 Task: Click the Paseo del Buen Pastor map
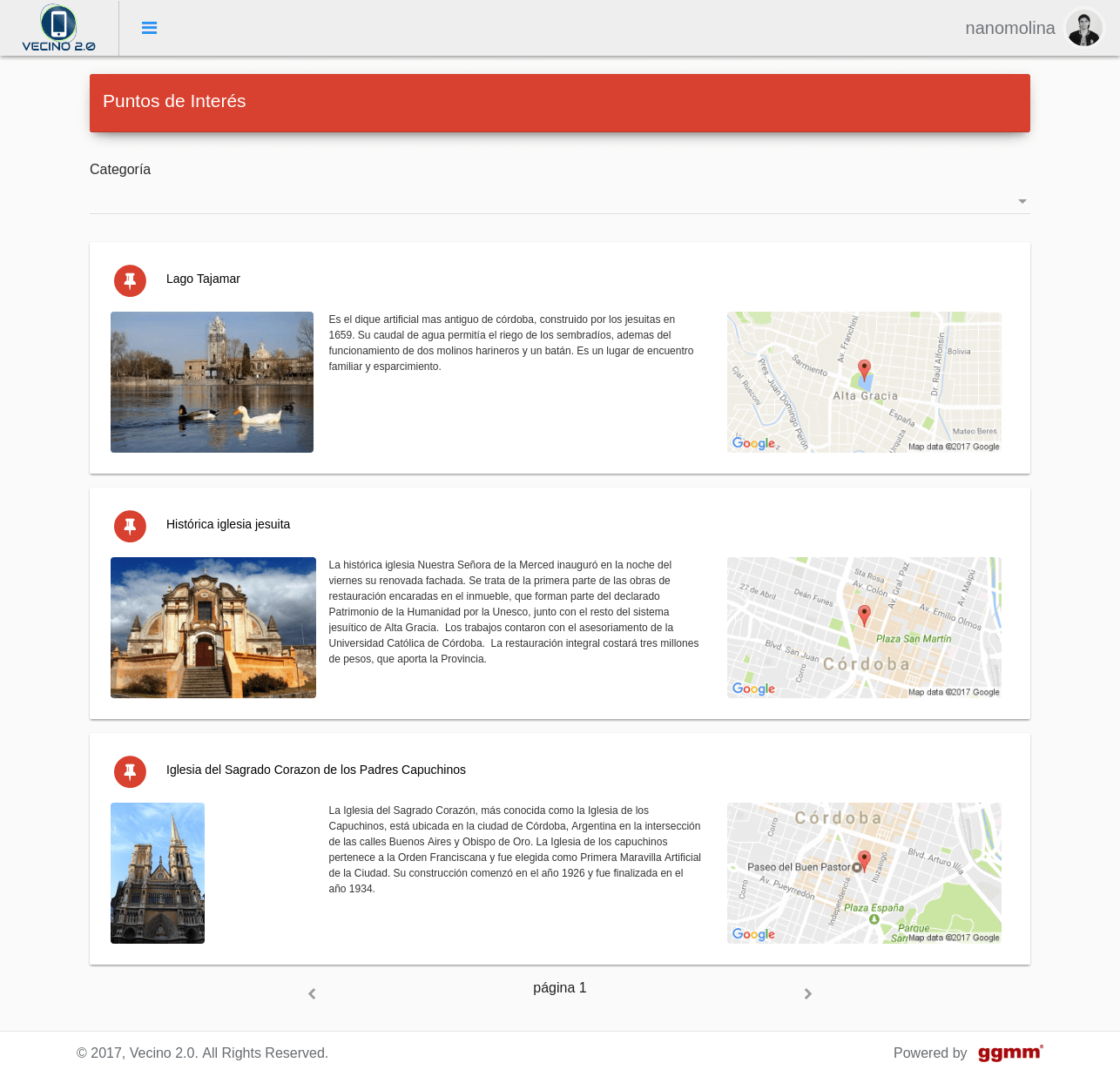[x=864, y=873]
